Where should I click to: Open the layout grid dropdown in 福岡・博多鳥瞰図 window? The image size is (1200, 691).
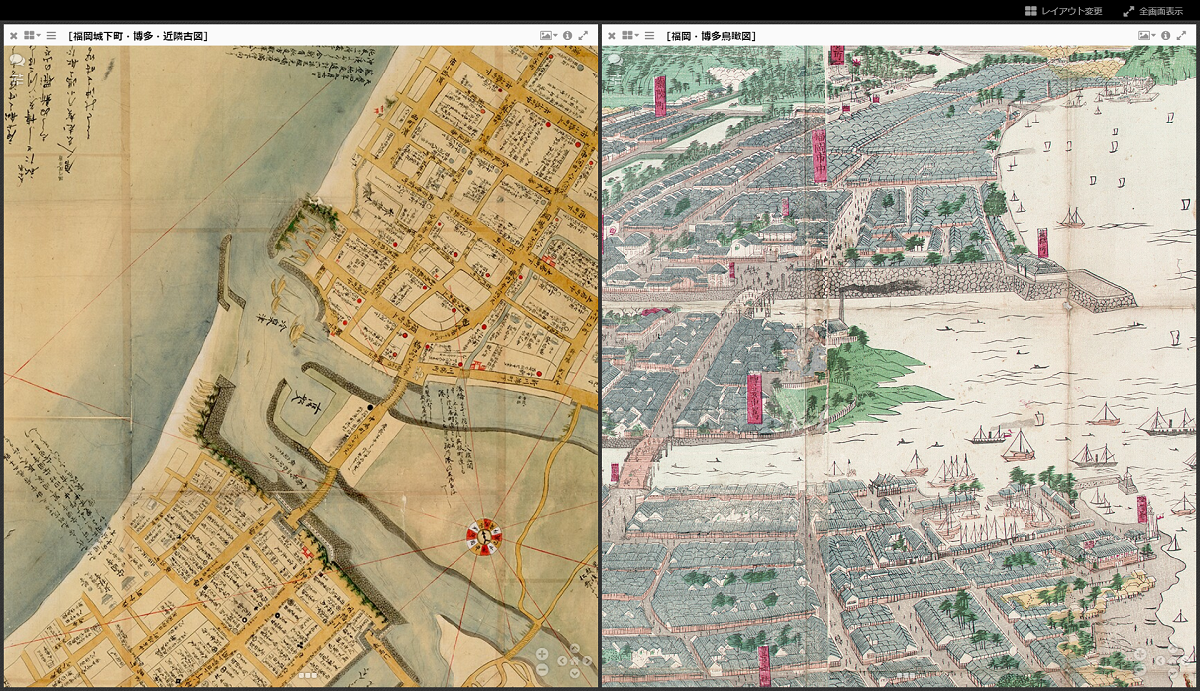pos(630,36)
